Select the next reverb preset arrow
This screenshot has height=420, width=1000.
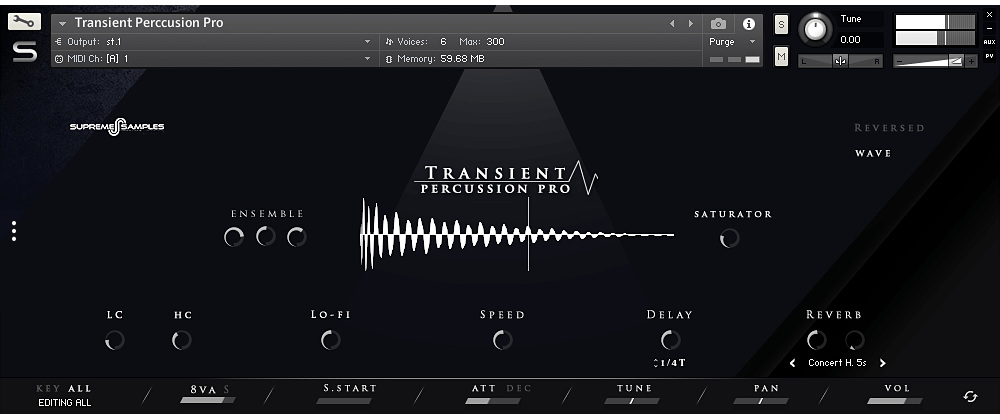click(883, 363)
